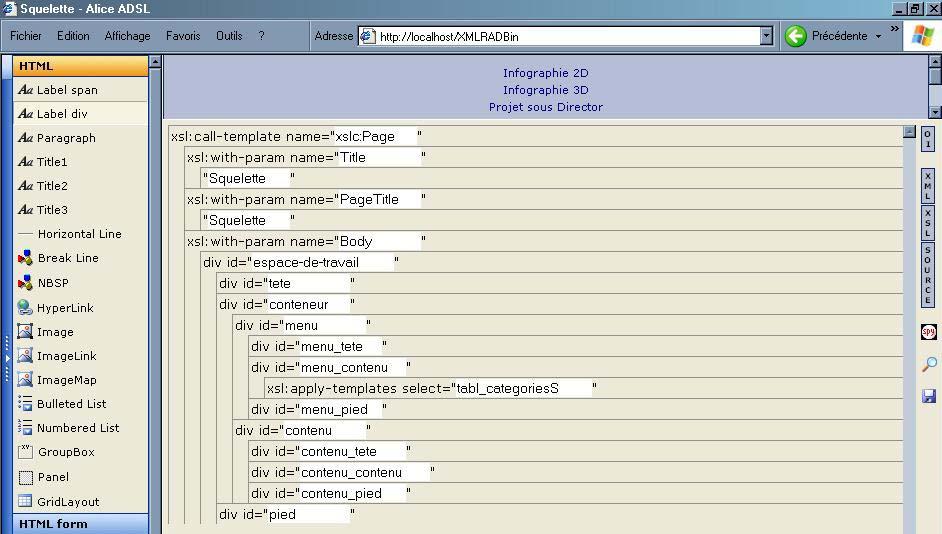942x534 pixels.
Task: Click the Infographie 3D link
Action: click(545, 90)
